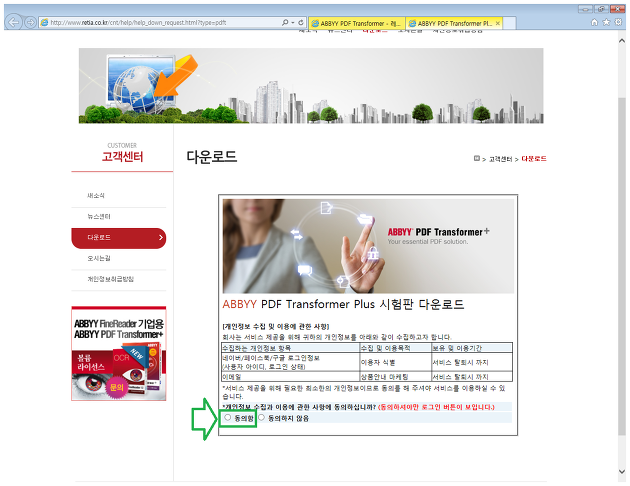Open 오시는길 in the sidebar menu
This screenshot has height=486, width=630.
pos(99,258)
